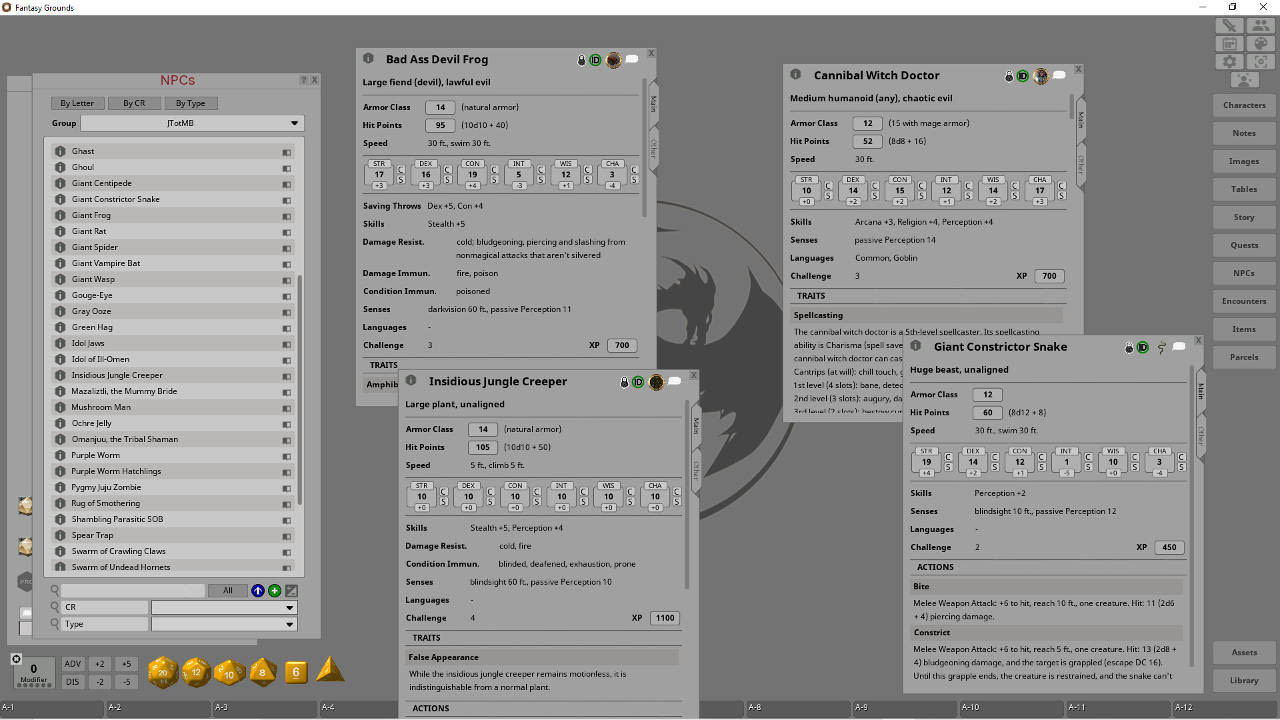Click the green add NPC button
The width and height of the screenshot is (1280, 720).
pos(274,591)
